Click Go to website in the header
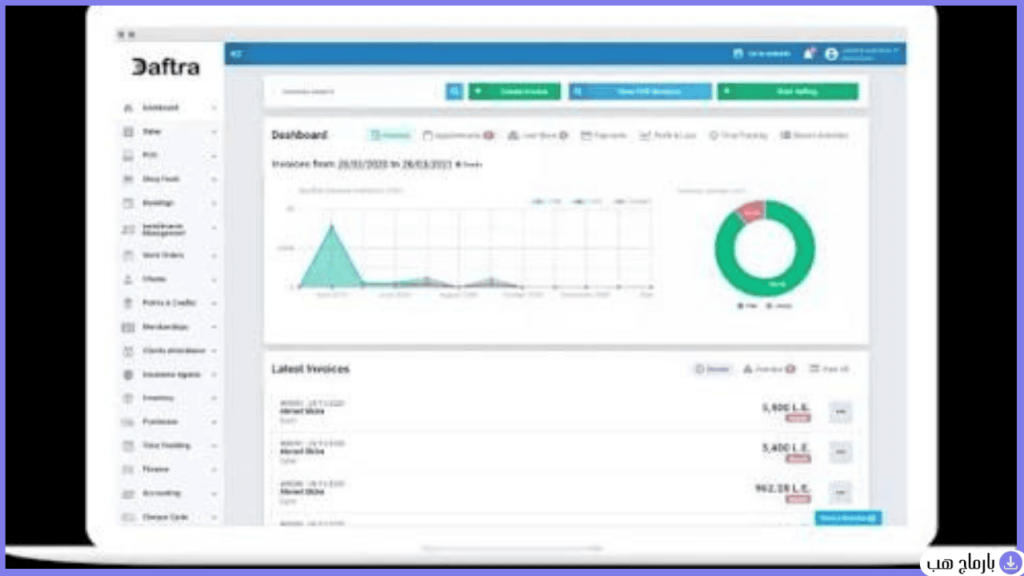This screenshot has height=576, width=1024. (x=761, y=54)
